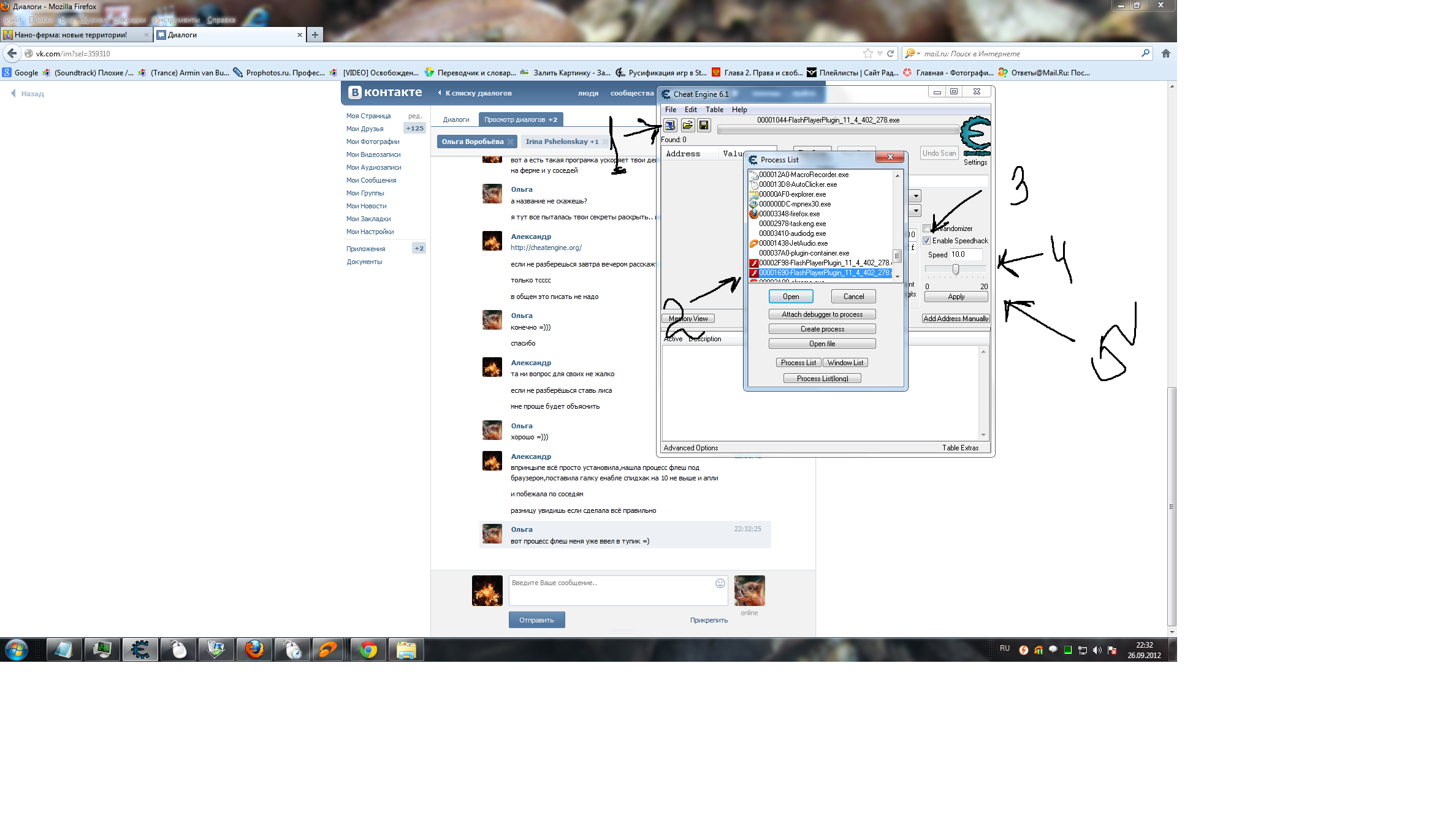Click the Firefox back arrow button

tap(12, 53)
